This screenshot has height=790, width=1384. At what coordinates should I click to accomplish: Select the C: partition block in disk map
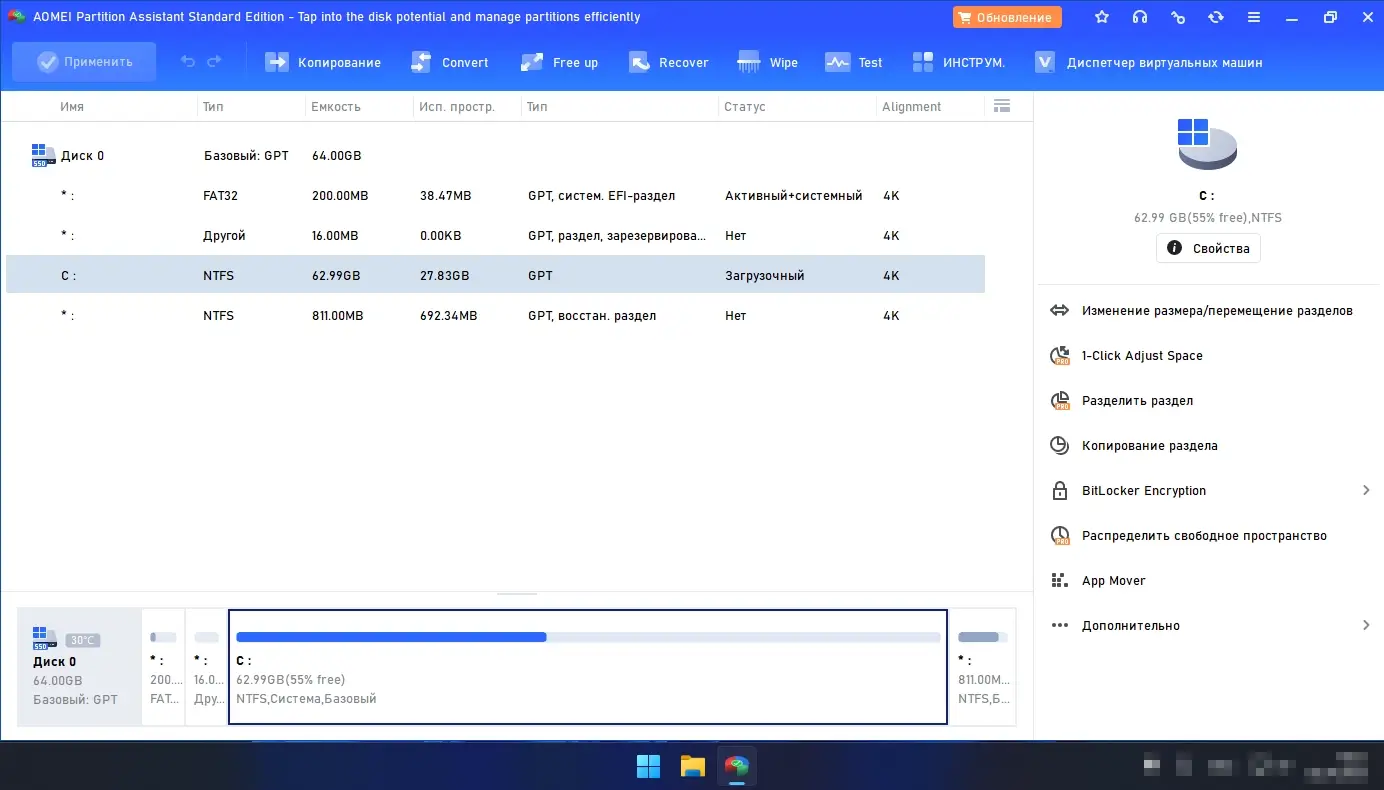(588, 666)
